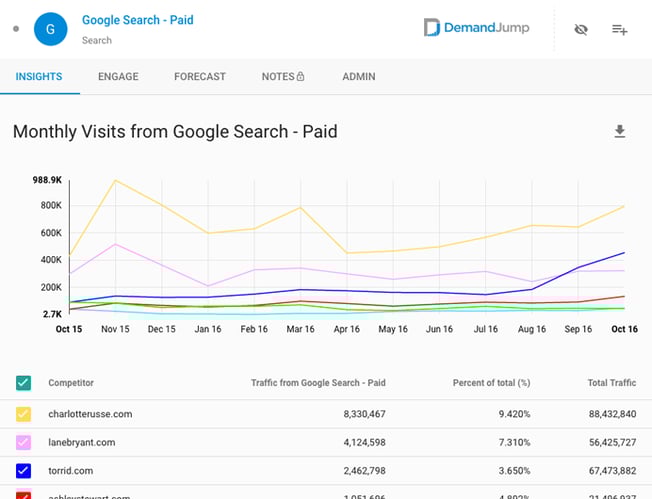Click the lock icon beside Notes
This screenshot has height=499, width=652.
coord(300,76)
